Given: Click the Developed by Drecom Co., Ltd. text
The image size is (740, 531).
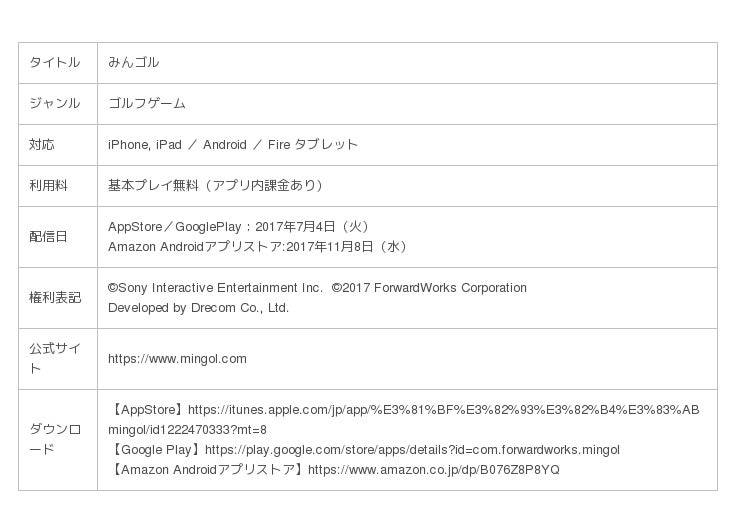Looking at the screenshot, I should point(198,308).
